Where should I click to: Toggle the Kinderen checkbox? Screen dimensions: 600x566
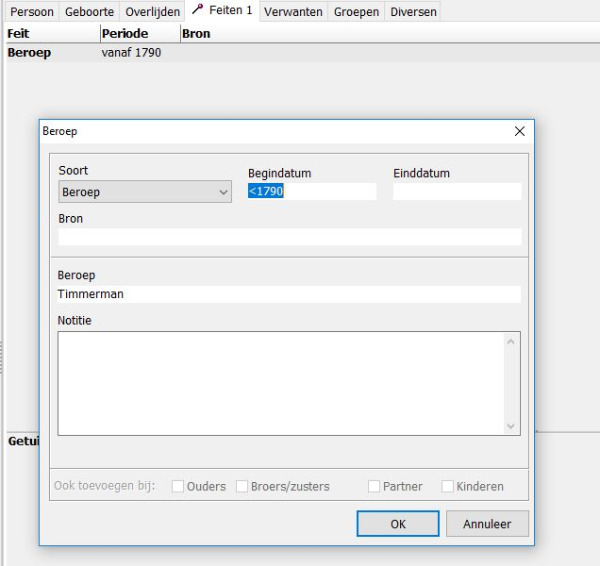[x=448, y=487]
